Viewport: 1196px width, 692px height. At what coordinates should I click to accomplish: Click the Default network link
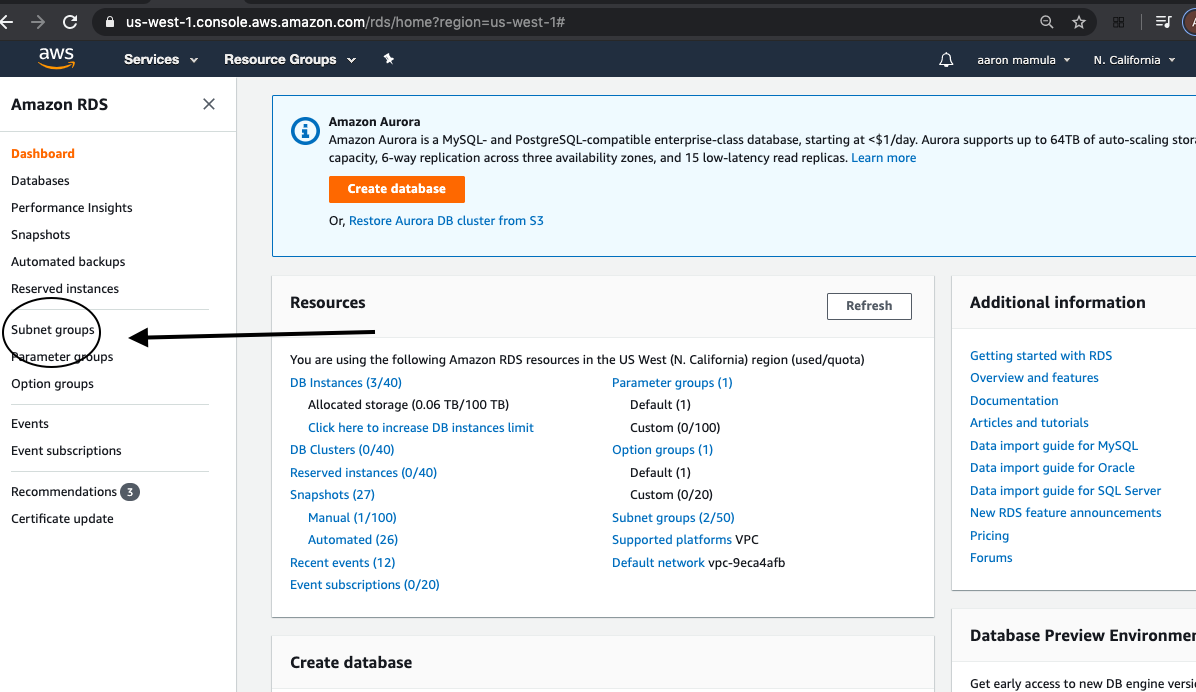point(658,562)
